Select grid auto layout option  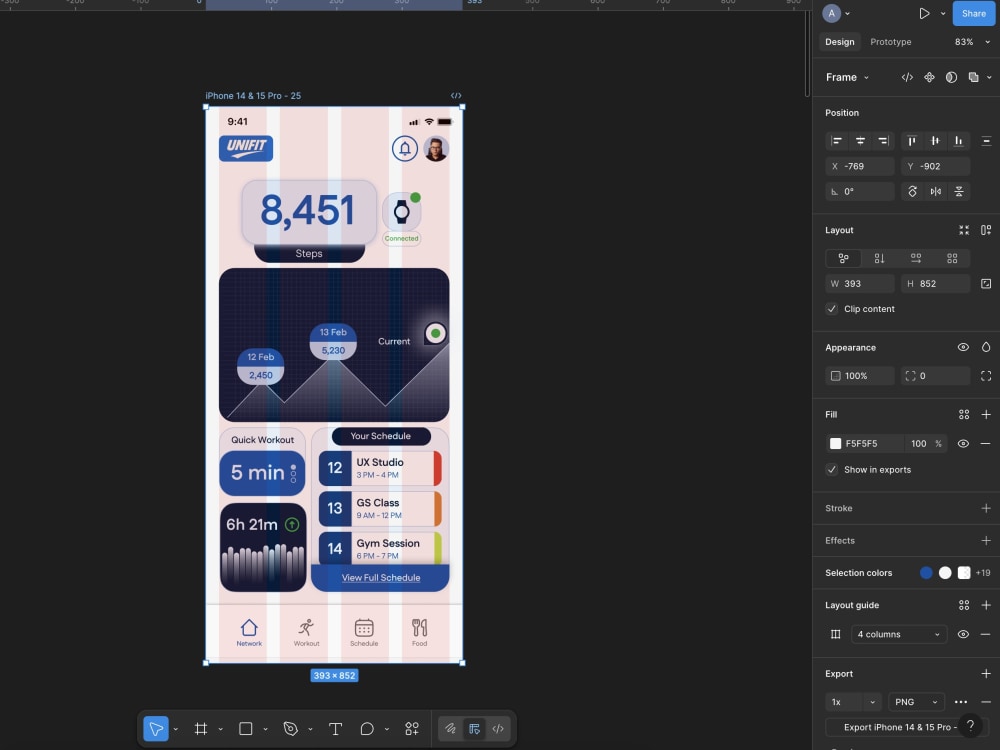tap(952, 258)
